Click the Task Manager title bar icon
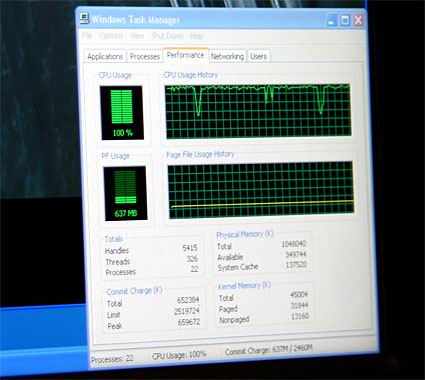The height and width of the screenshot is (380, 425). (x=85, y=19)
